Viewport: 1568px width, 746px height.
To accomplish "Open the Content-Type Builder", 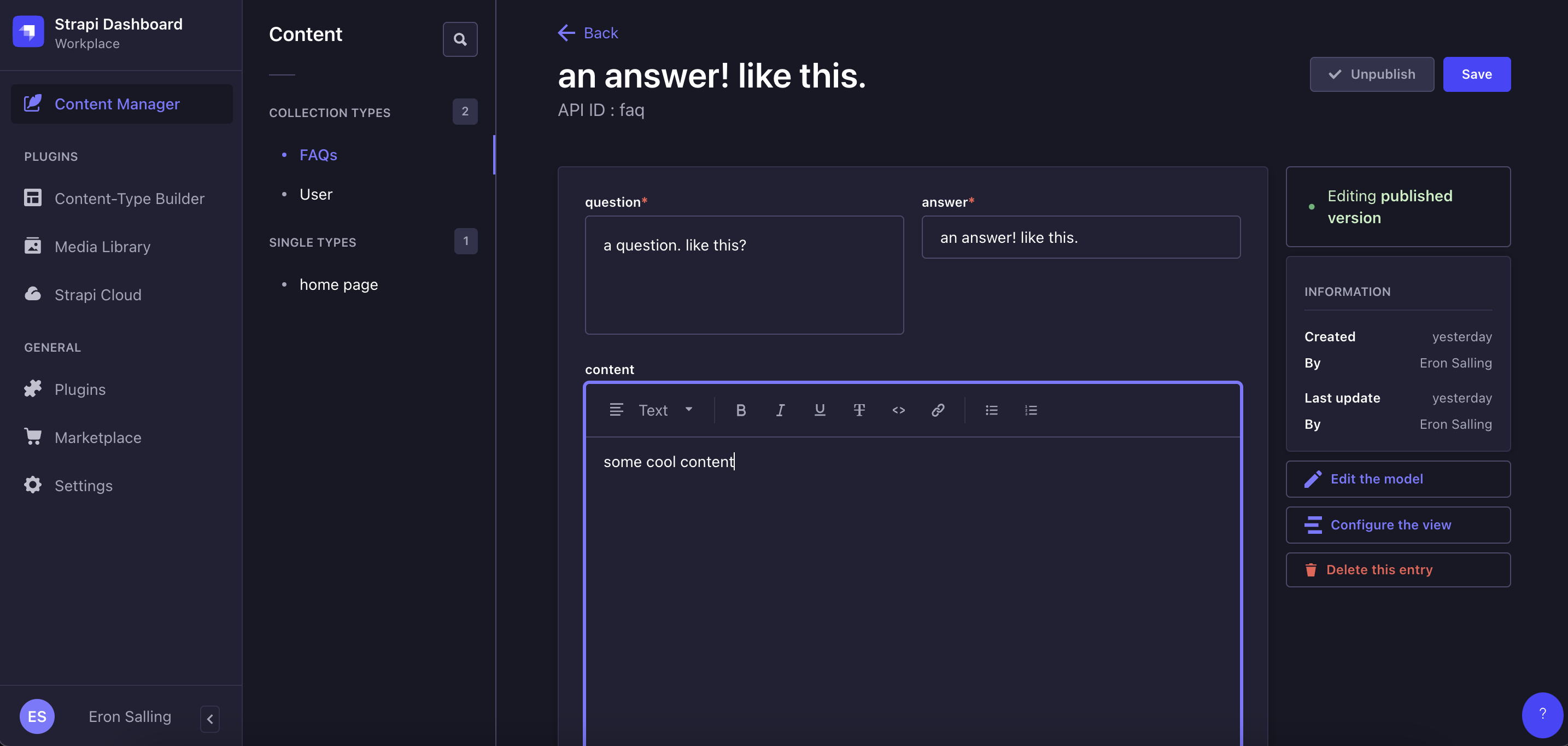I will (130, 198).
